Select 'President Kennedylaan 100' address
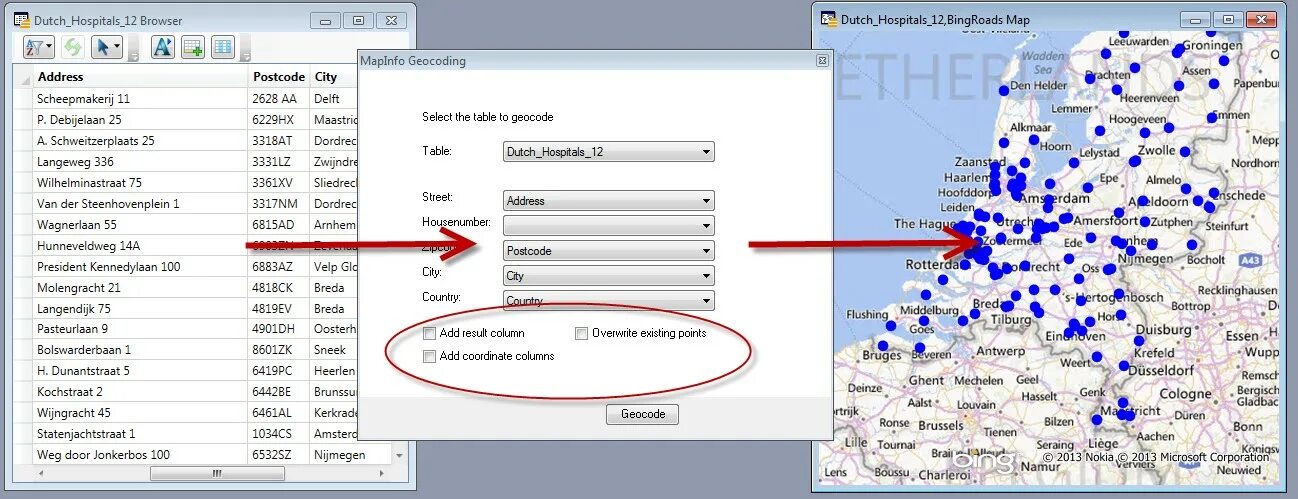 coord(140,267)
